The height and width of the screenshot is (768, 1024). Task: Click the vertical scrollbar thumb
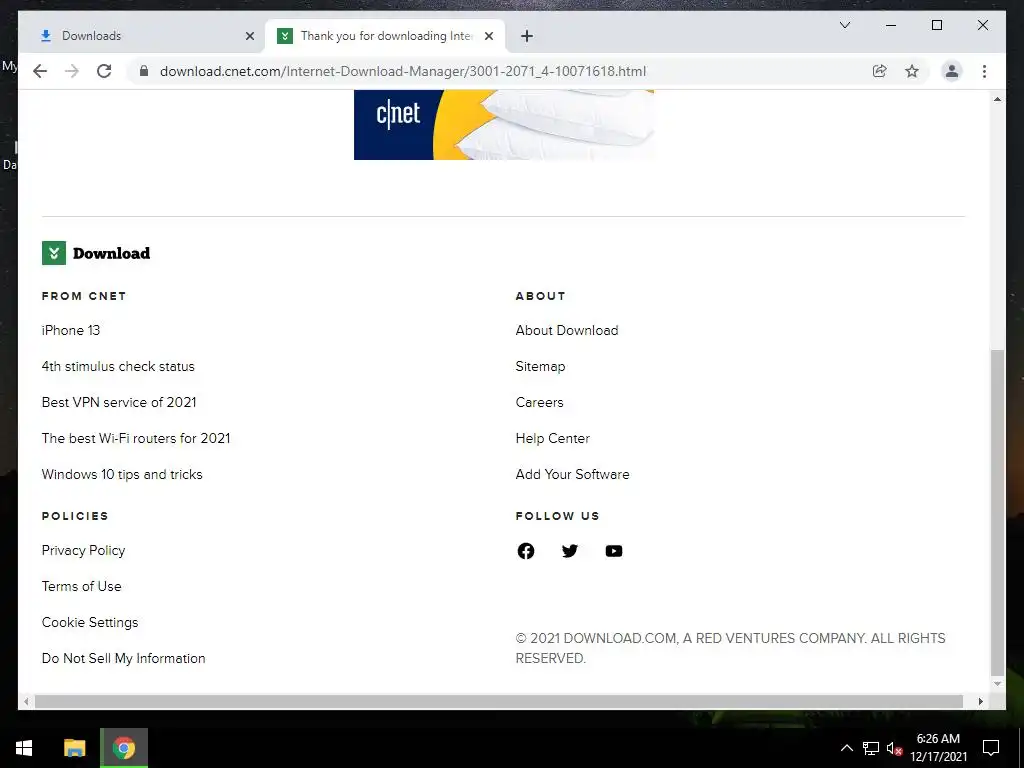coord(997,513)
